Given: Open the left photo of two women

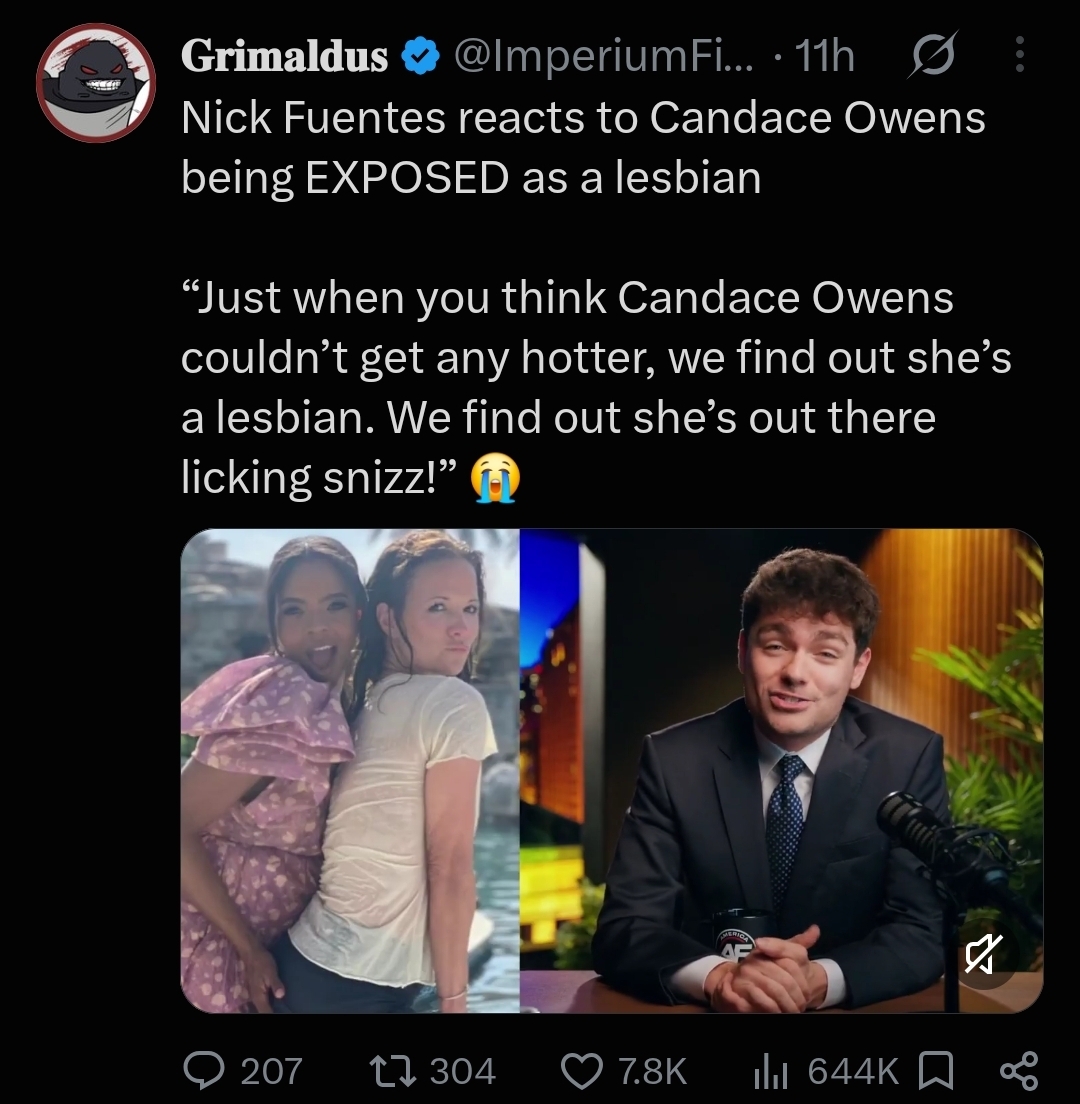Looking at the screenshot, I should point(350,770).
